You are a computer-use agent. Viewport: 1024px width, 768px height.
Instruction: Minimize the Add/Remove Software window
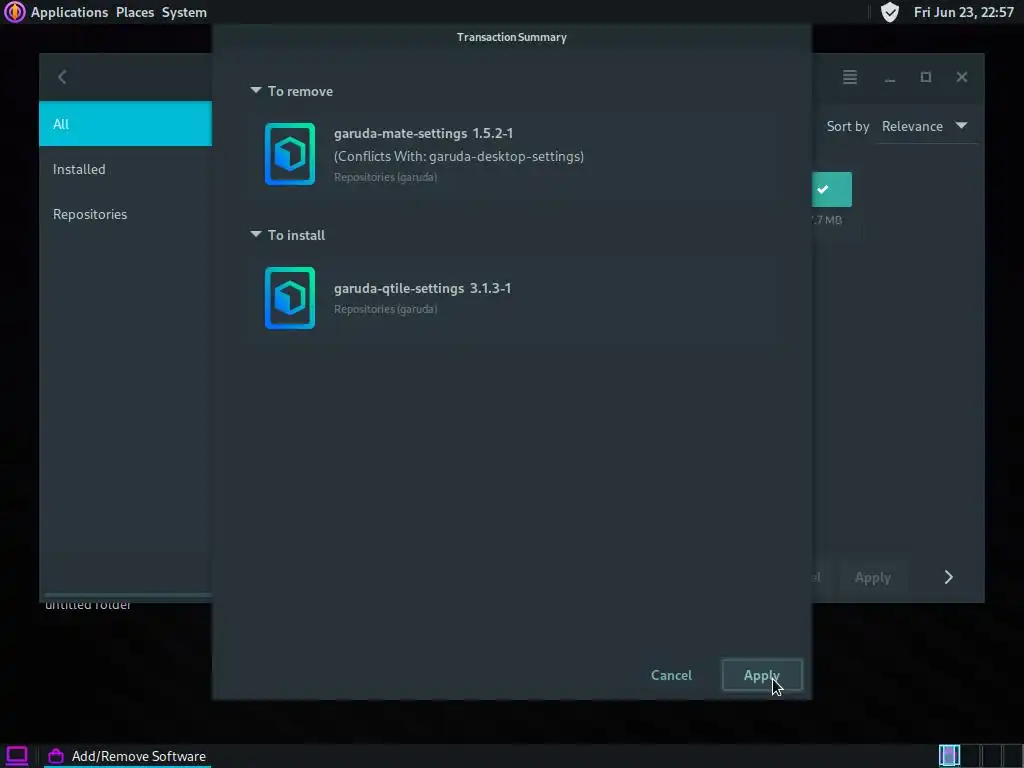[x=889, y=77]
